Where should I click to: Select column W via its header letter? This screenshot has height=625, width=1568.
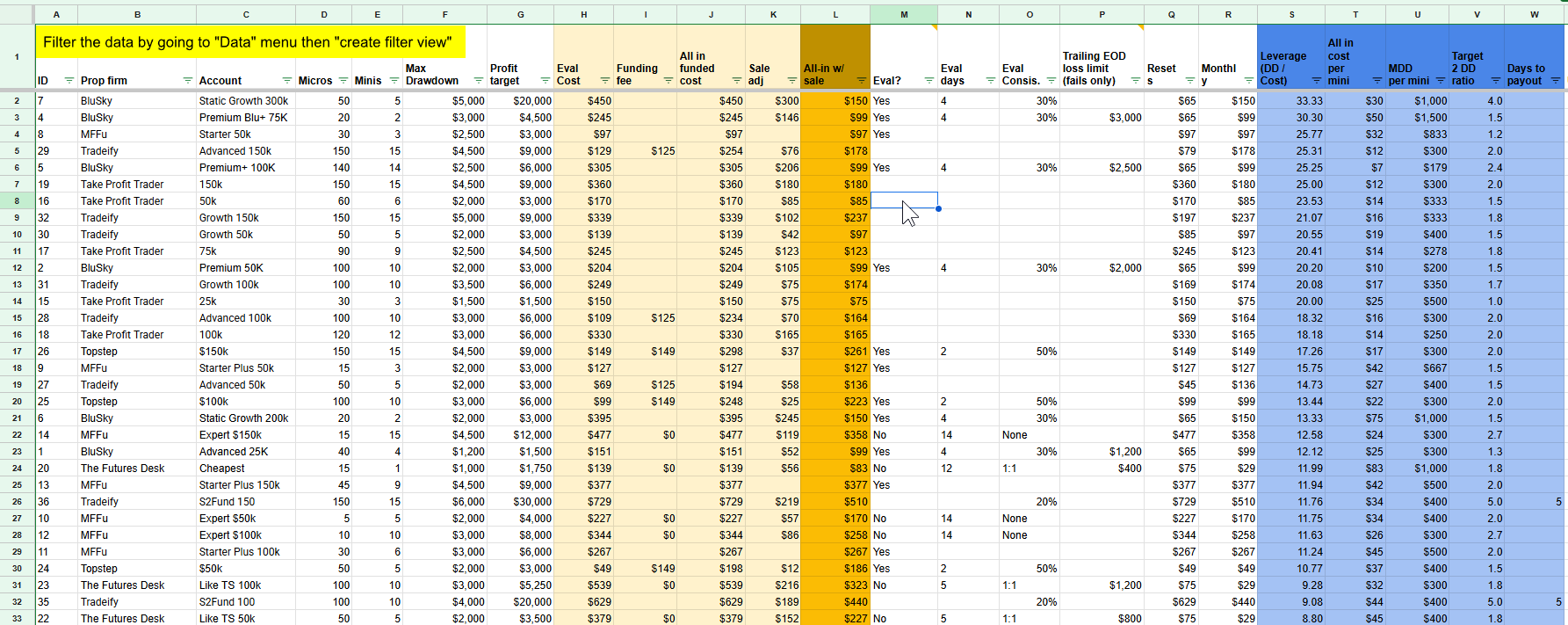coord(1535,14)
